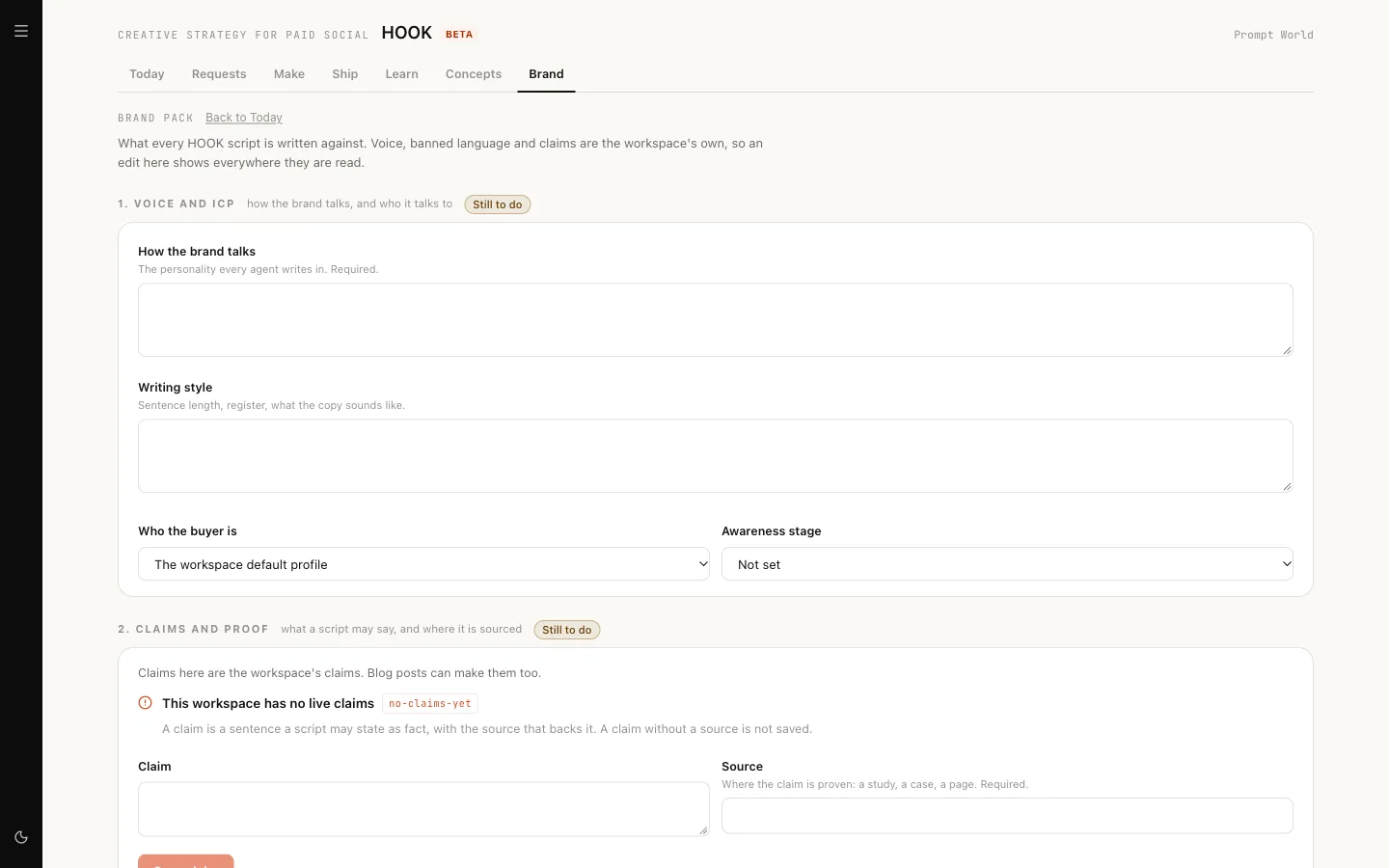Click the no-claims-yet code tag

click(x=430, y=704)
